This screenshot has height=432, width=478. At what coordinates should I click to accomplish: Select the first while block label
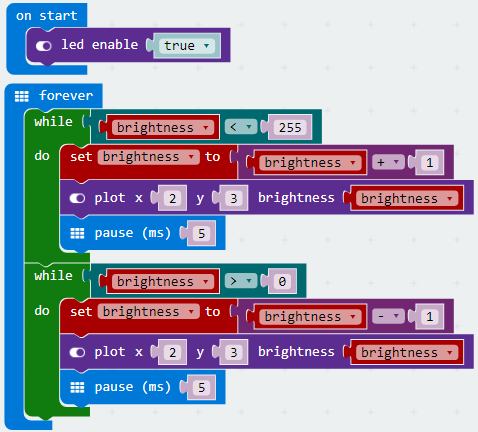pos(53,122)
